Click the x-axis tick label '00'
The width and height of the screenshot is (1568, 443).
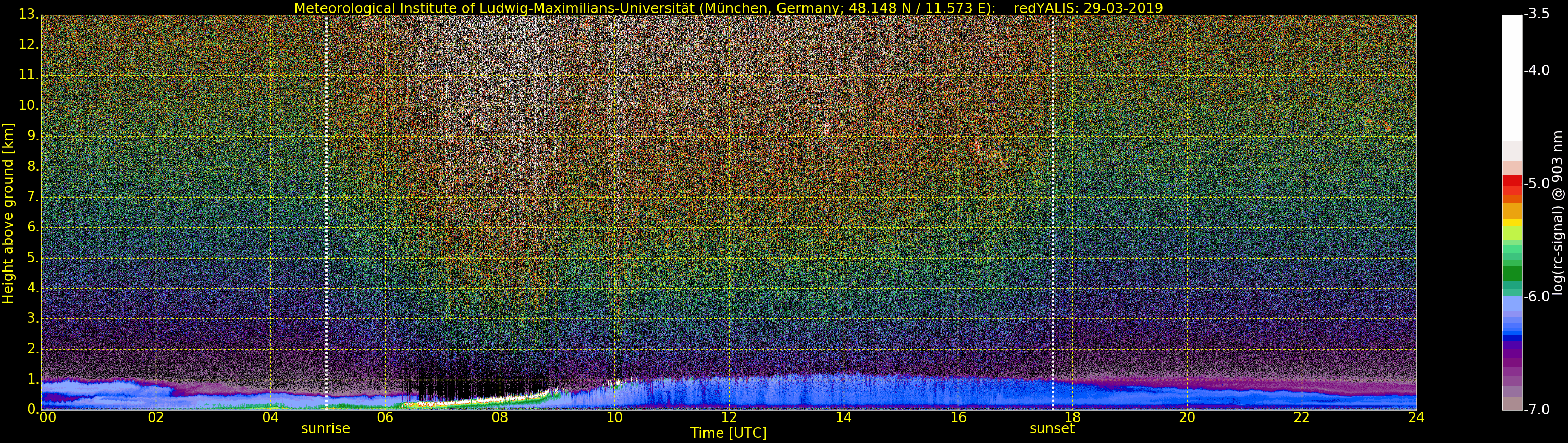[47, 417]
